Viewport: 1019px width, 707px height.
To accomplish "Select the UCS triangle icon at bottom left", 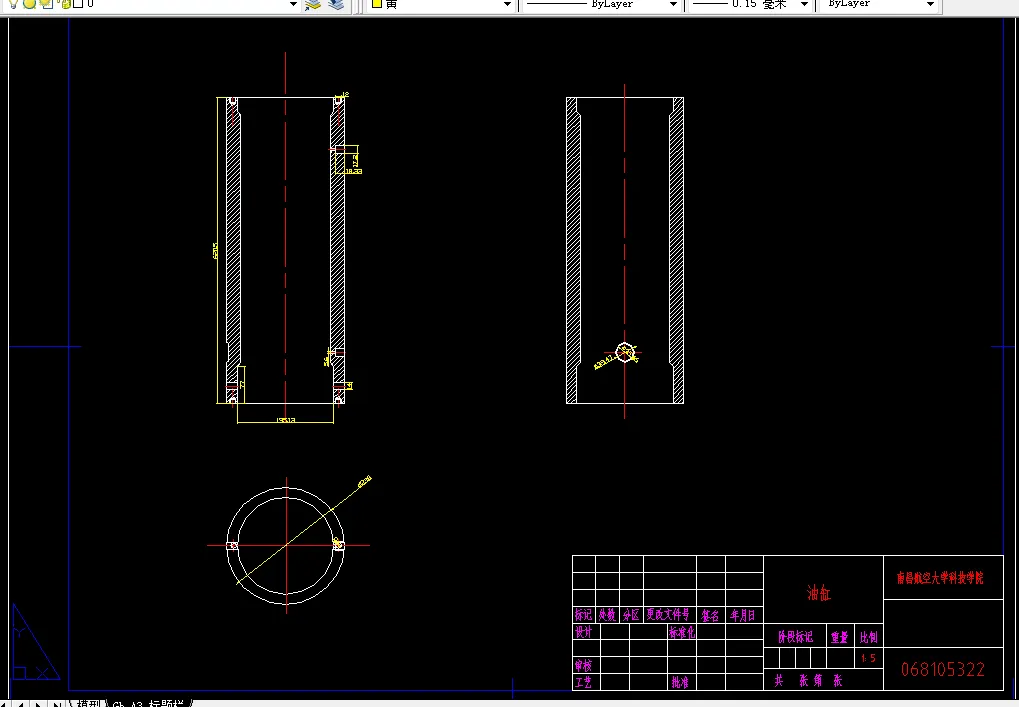I will (x=34, y=643).
